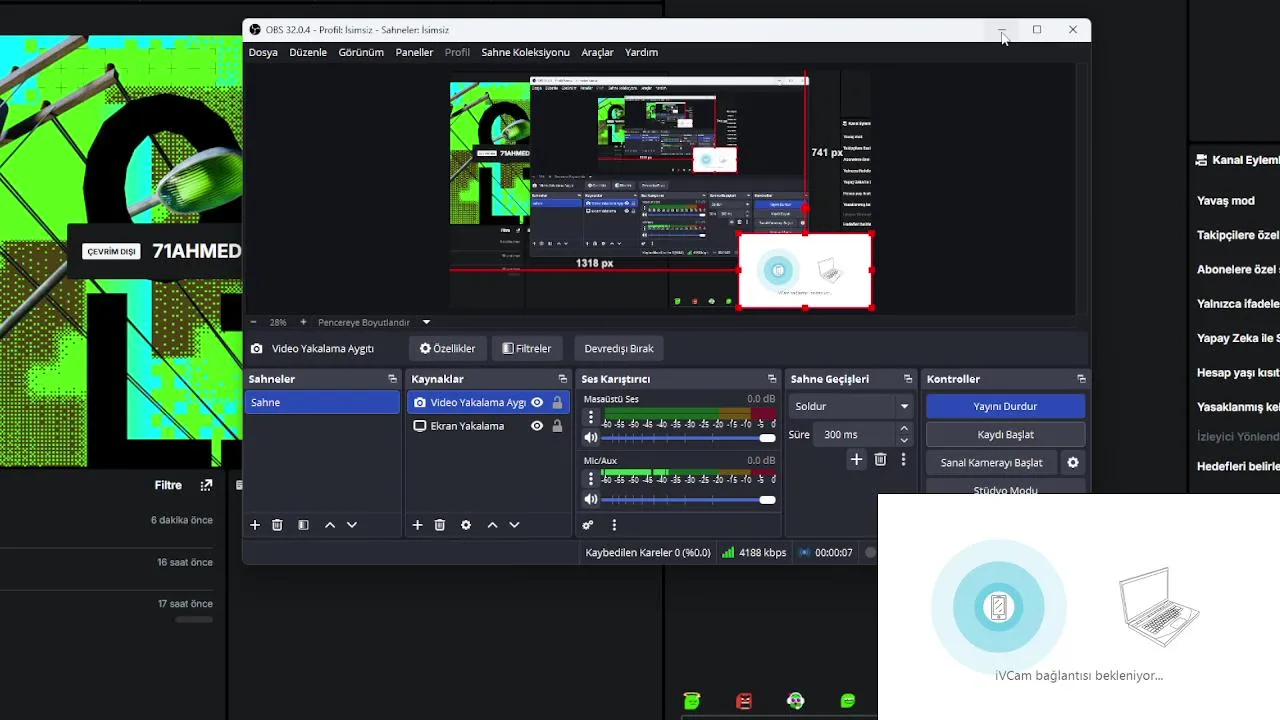This screenshot has width=1280, height=720.
Task: Open Masaüstü Ses three-dot options menu
Action: coord(590,418)
